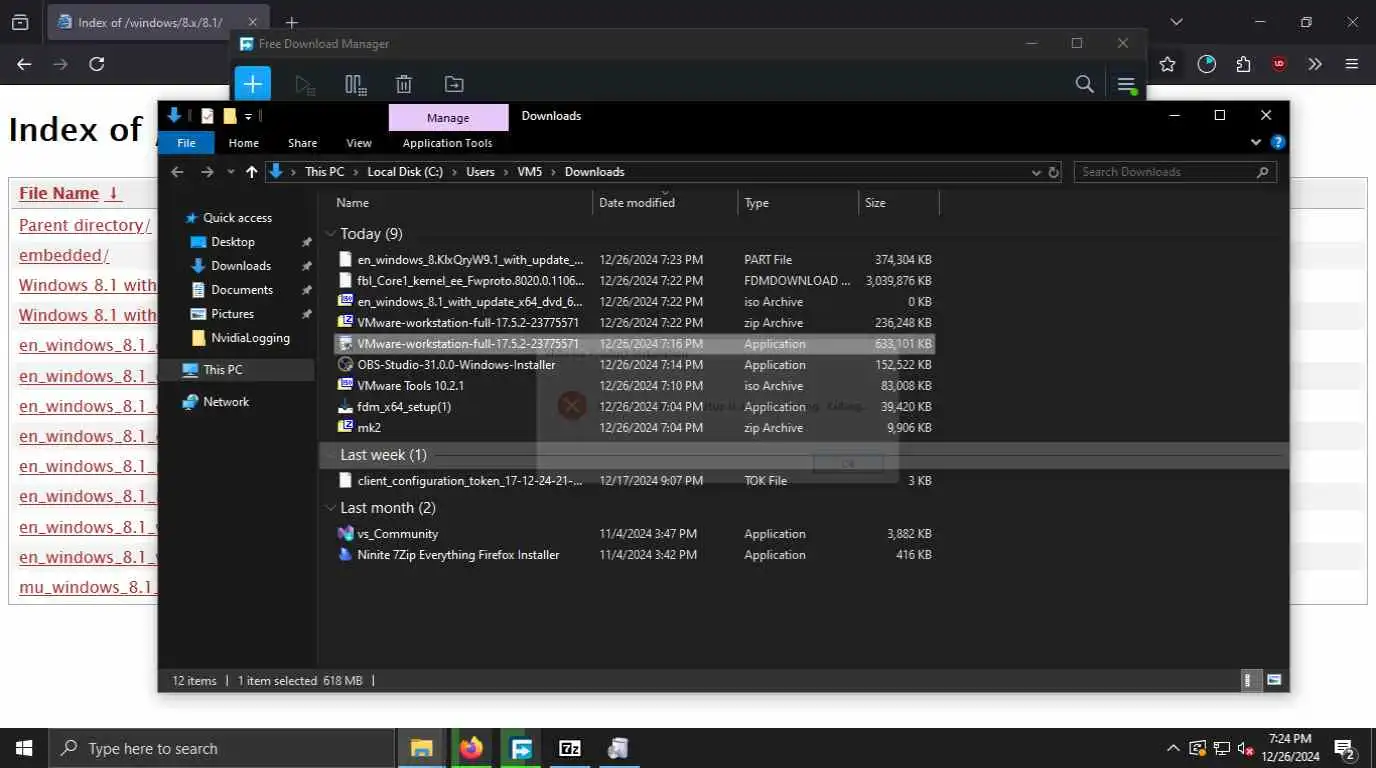Open search magnifier in Free Download Manager
Viewport: 1376px width, 768px height.
(x=1084, y=85)
